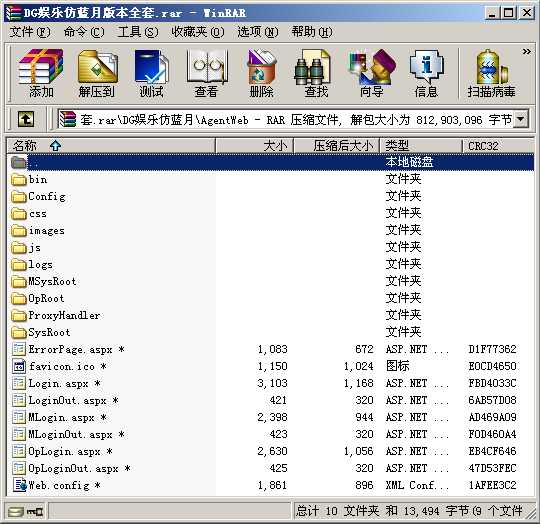This screenshot has width=540, height=524.
Task: Select the css folder icon
Action: pyautogui.click(x=19, y=213)
